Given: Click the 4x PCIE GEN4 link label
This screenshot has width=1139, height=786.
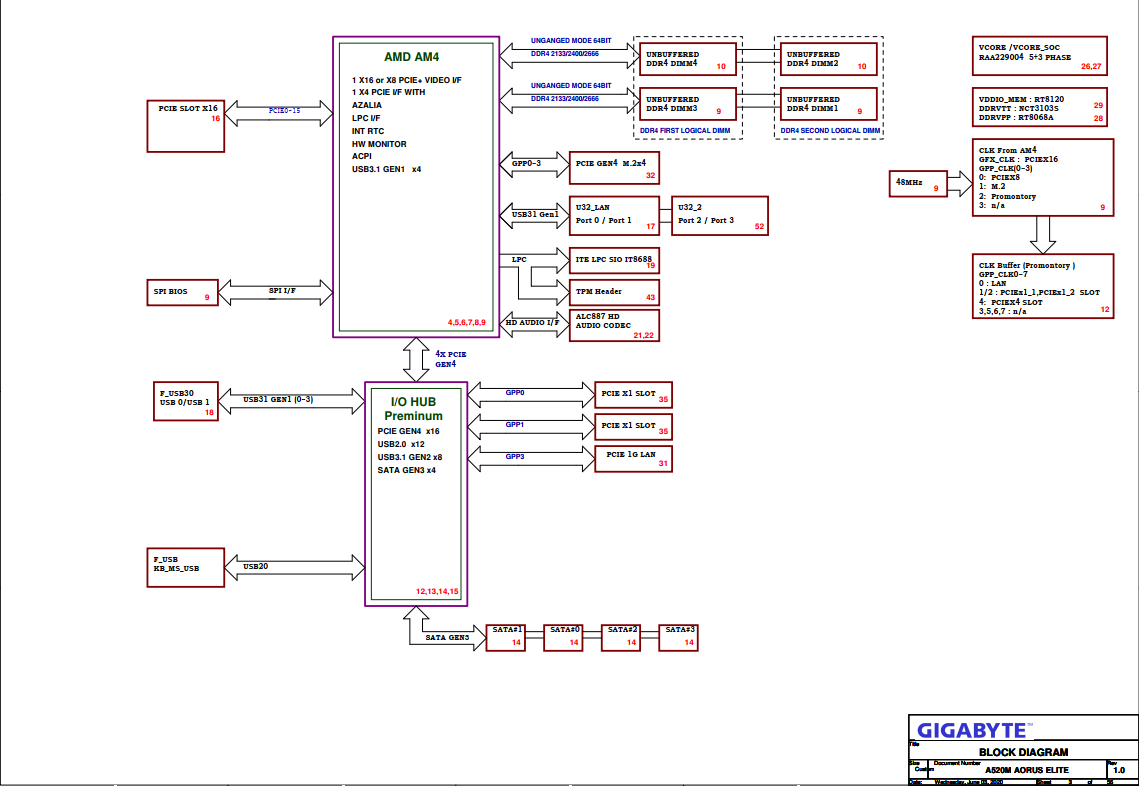Looking at the screenshot, I should tap(450, 359).
